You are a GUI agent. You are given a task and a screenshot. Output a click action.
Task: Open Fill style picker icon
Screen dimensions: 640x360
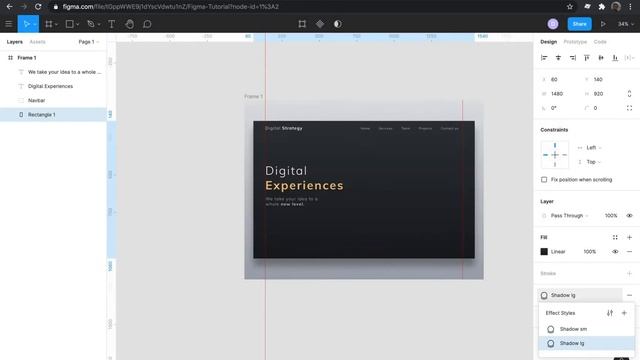point(615,237)
